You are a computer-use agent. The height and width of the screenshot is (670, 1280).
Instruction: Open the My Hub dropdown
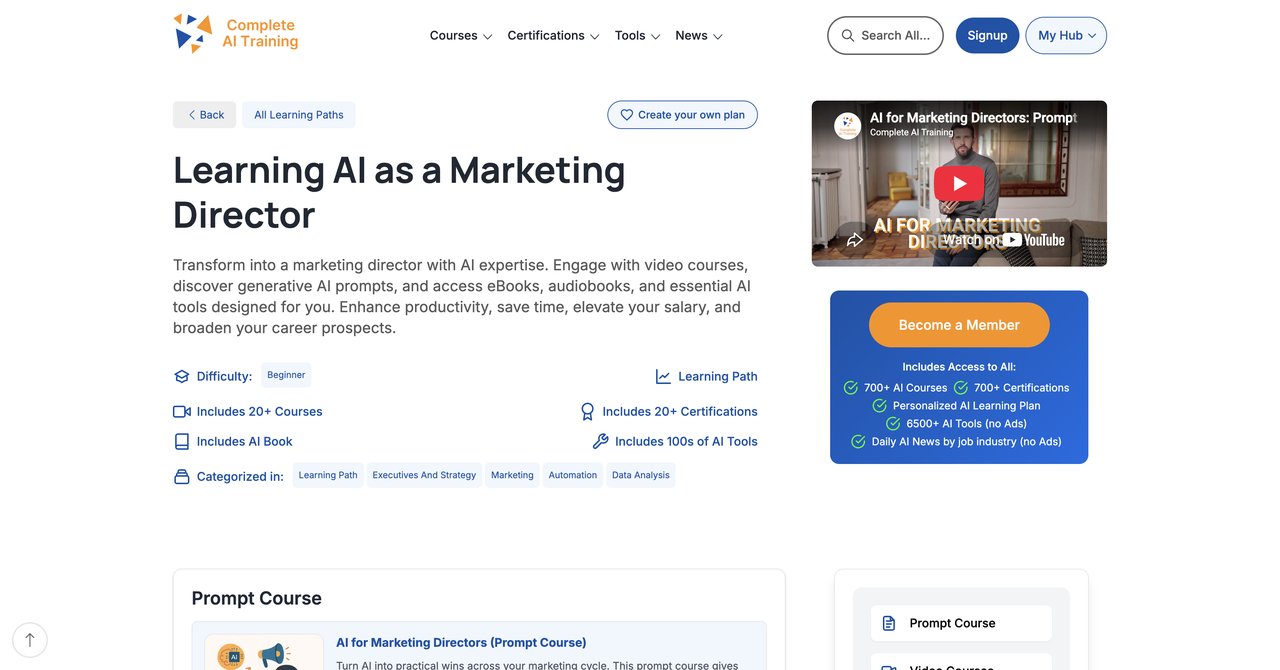click(x=1066, y=35)
